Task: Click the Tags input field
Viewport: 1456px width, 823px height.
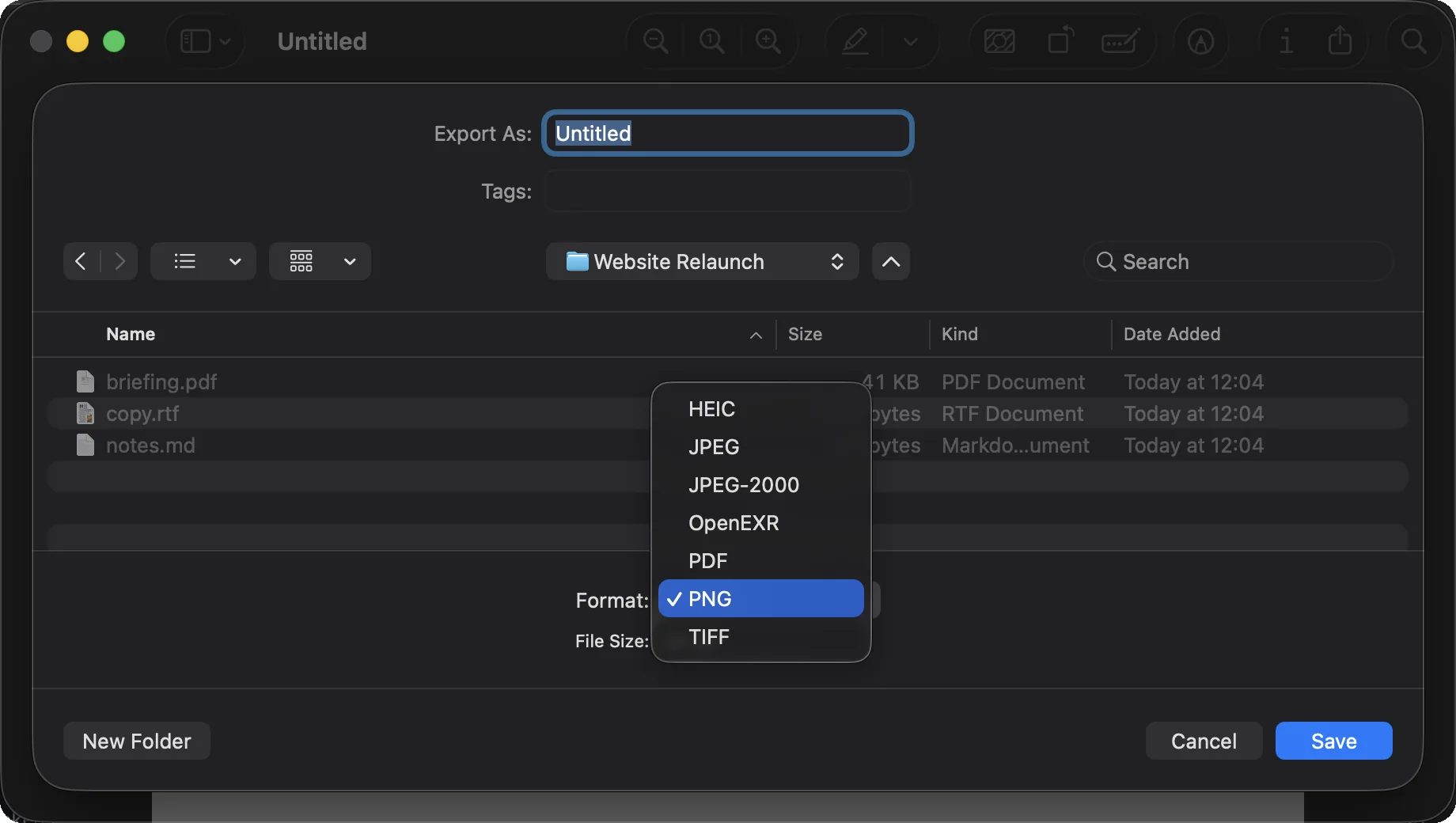Action: click(x=728, y=191)
